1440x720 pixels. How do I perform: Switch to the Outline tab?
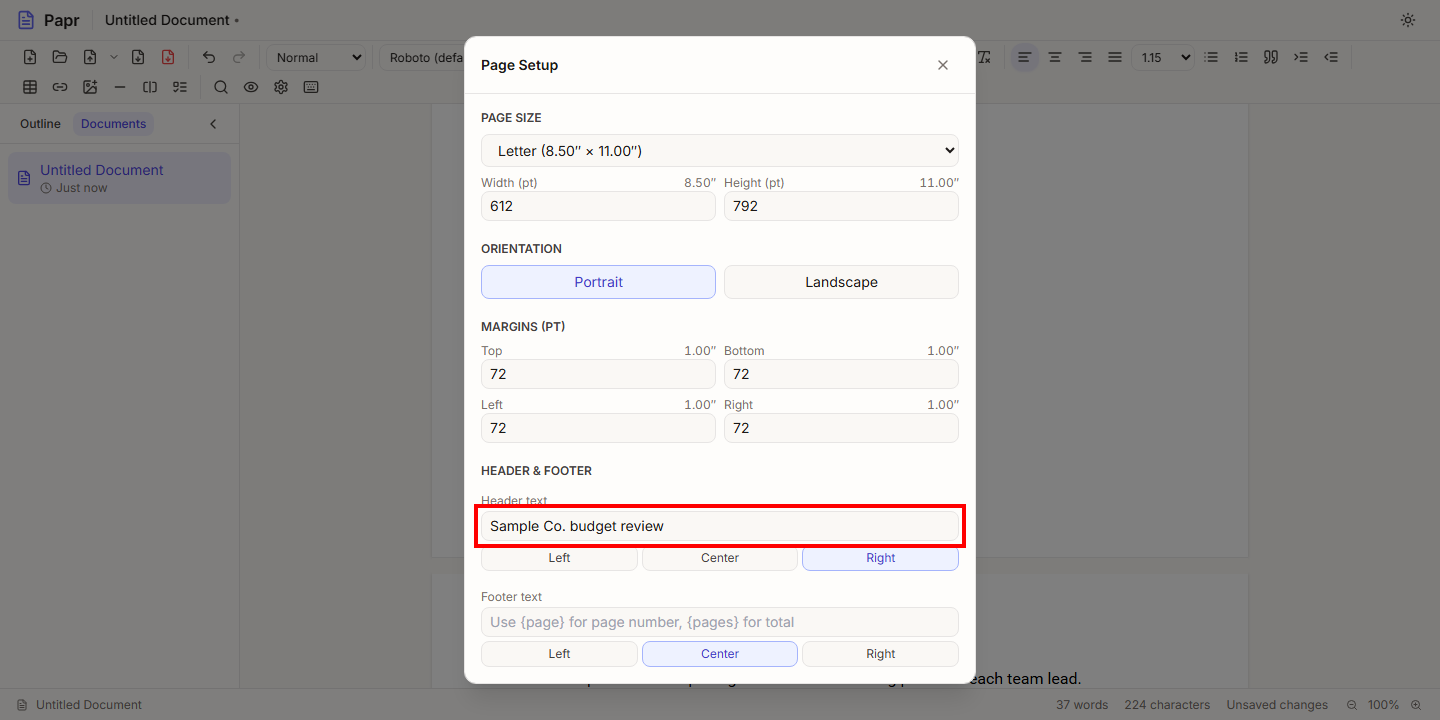(x=40, y=124)
